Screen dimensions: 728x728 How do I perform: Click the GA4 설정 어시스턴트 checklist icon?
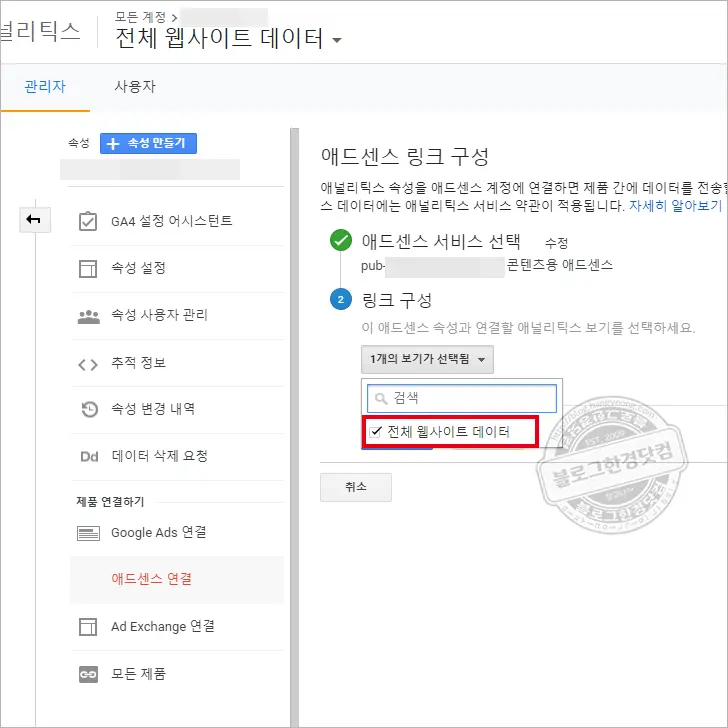click(88, 221)
